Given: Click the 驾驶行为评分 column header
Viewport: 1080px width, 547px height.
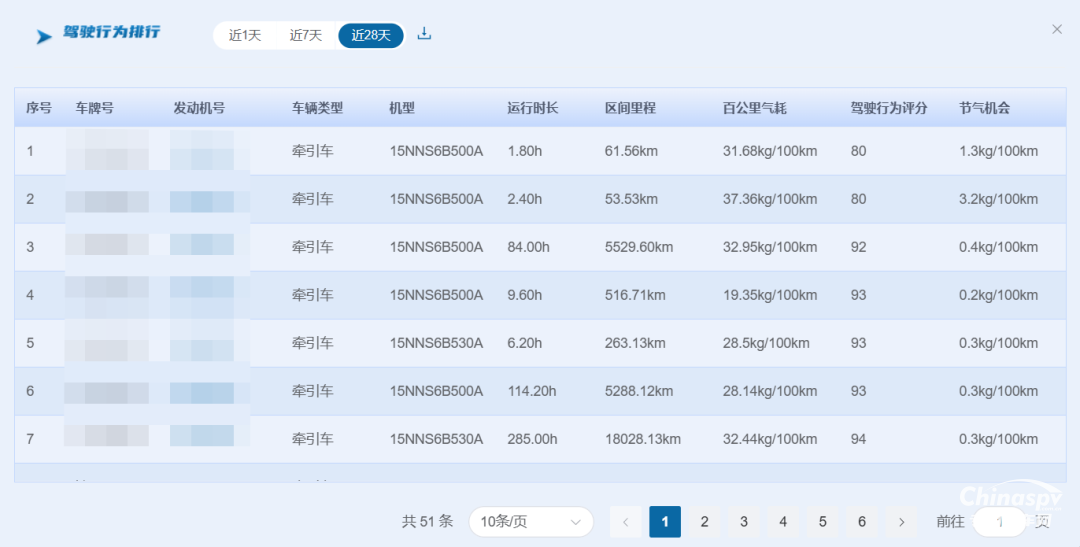Looking at the screenshot, I should coord(888,108).
